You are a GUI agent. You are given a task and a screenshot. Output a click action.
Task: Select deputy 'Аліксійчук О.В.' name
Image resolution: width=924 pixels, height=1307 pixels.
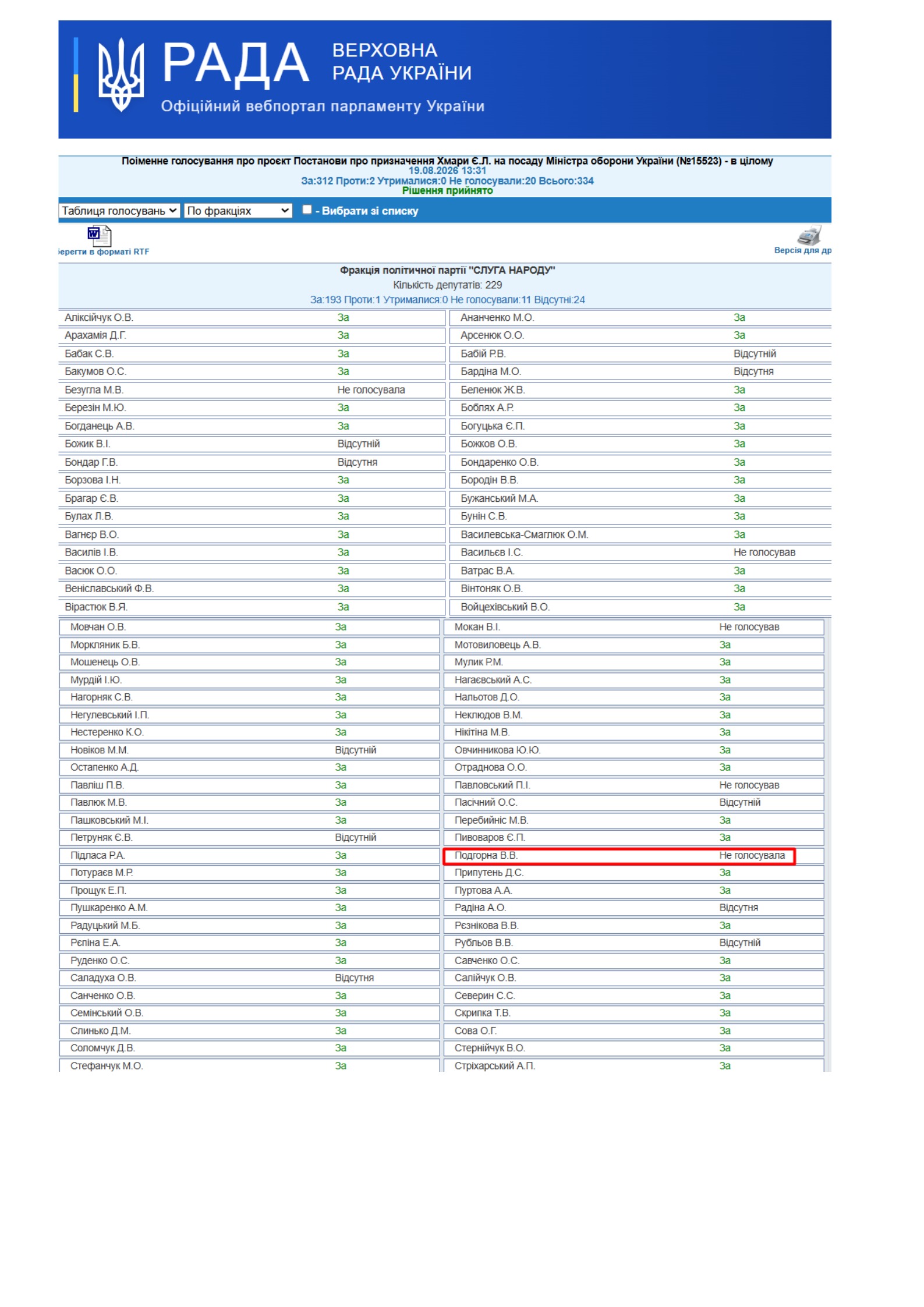click(x=99, y=317)
